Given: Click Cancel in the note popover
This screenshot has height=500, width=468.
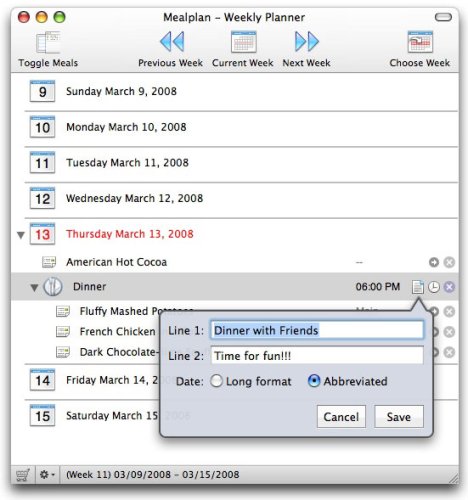Looking at the screenshot, I should (x=341, y=417).
